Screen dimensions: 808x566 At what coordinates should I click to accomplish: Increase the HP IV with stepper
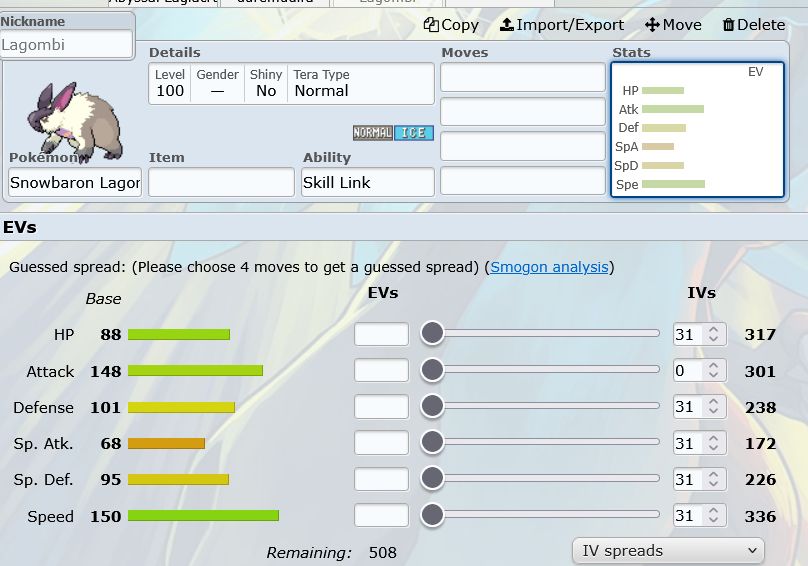tap(713, 329)
